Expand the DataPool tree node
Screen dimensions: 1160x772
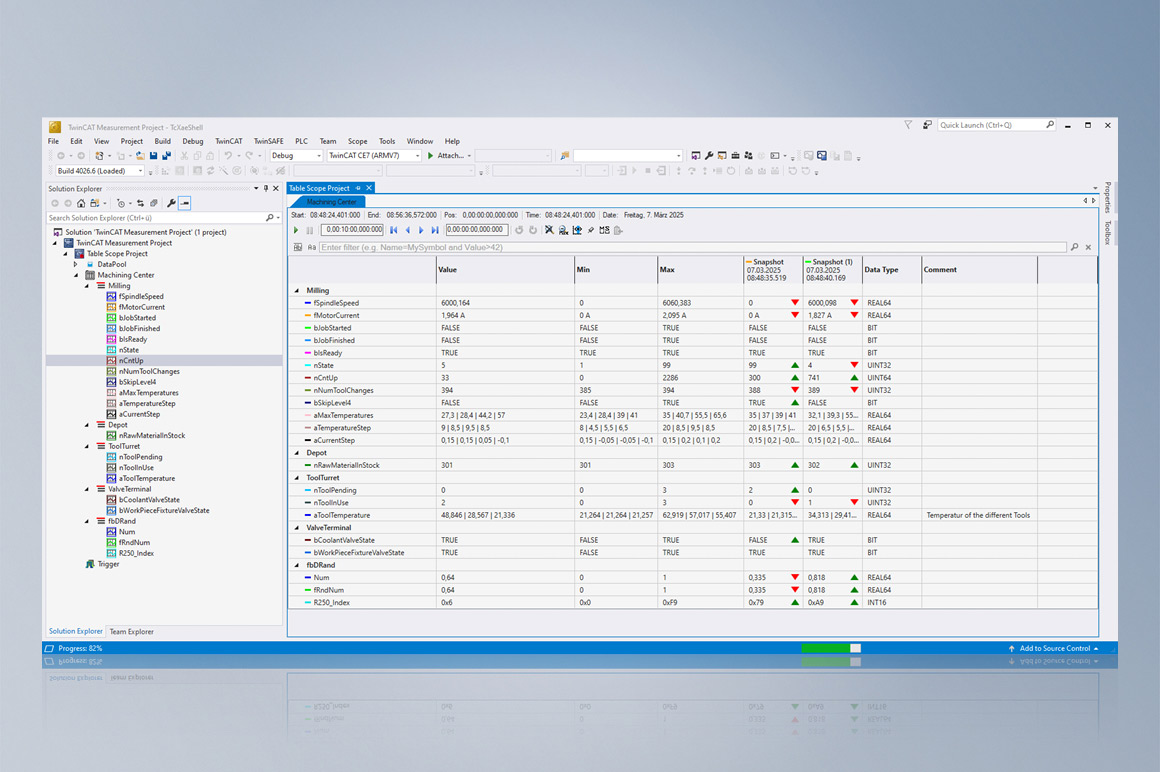(76, 265)
